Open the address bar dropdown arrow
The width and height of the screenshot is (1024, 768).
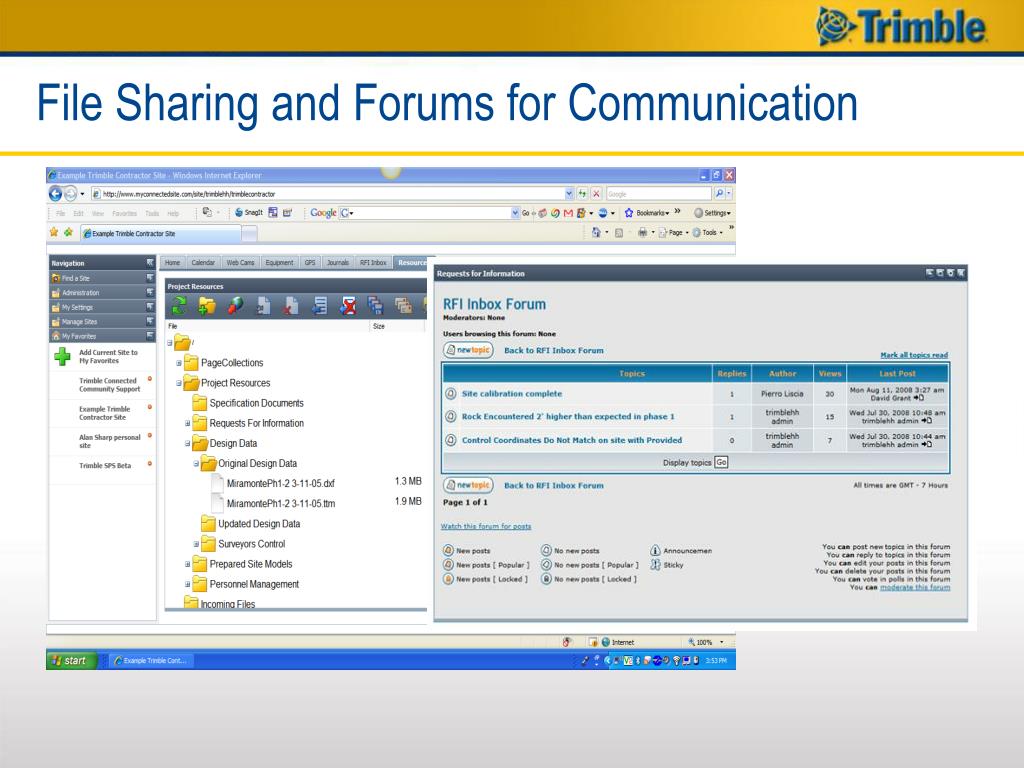(569, 193)
